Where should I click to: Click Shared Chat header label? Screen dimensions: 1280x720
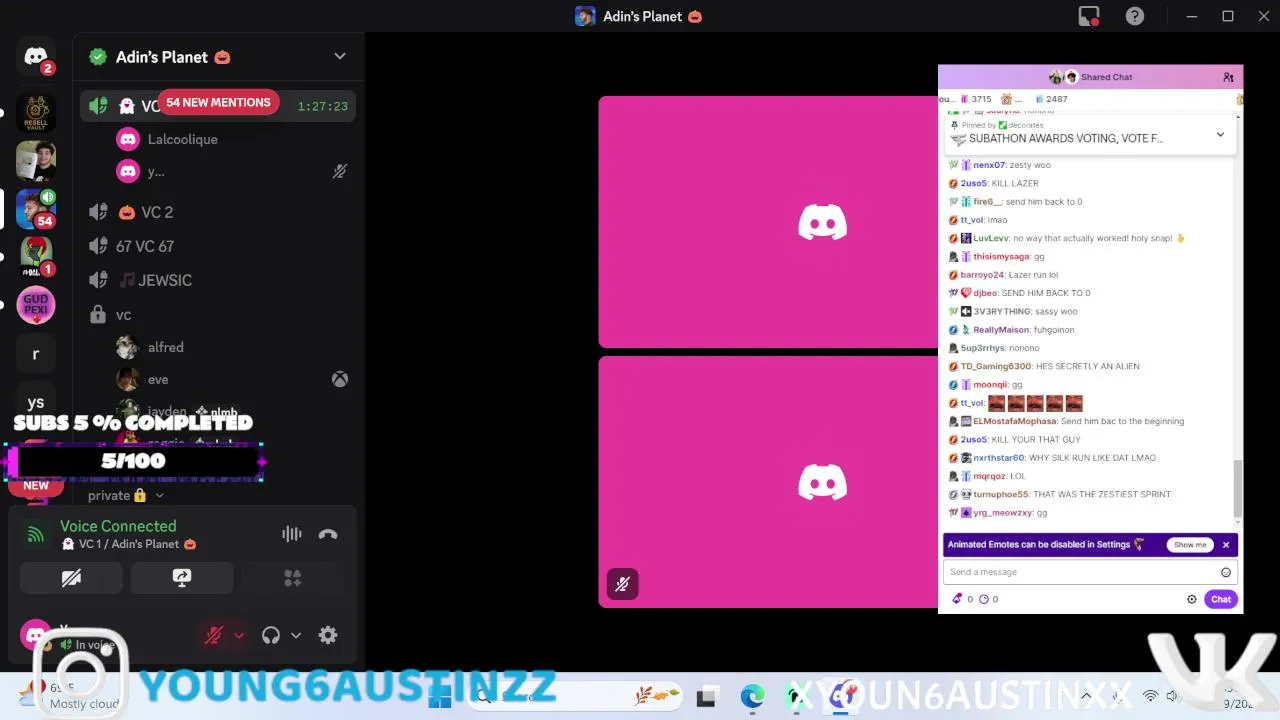tap(1106, 77)
